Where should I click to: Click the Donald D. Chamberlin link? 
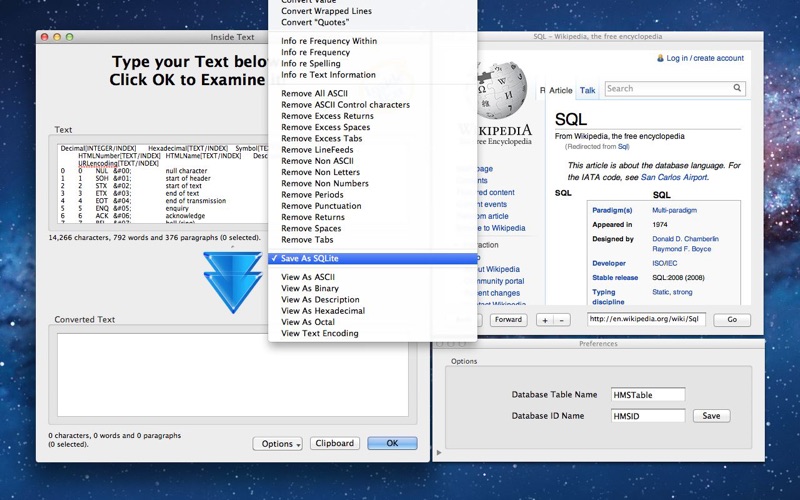point(685,239)
